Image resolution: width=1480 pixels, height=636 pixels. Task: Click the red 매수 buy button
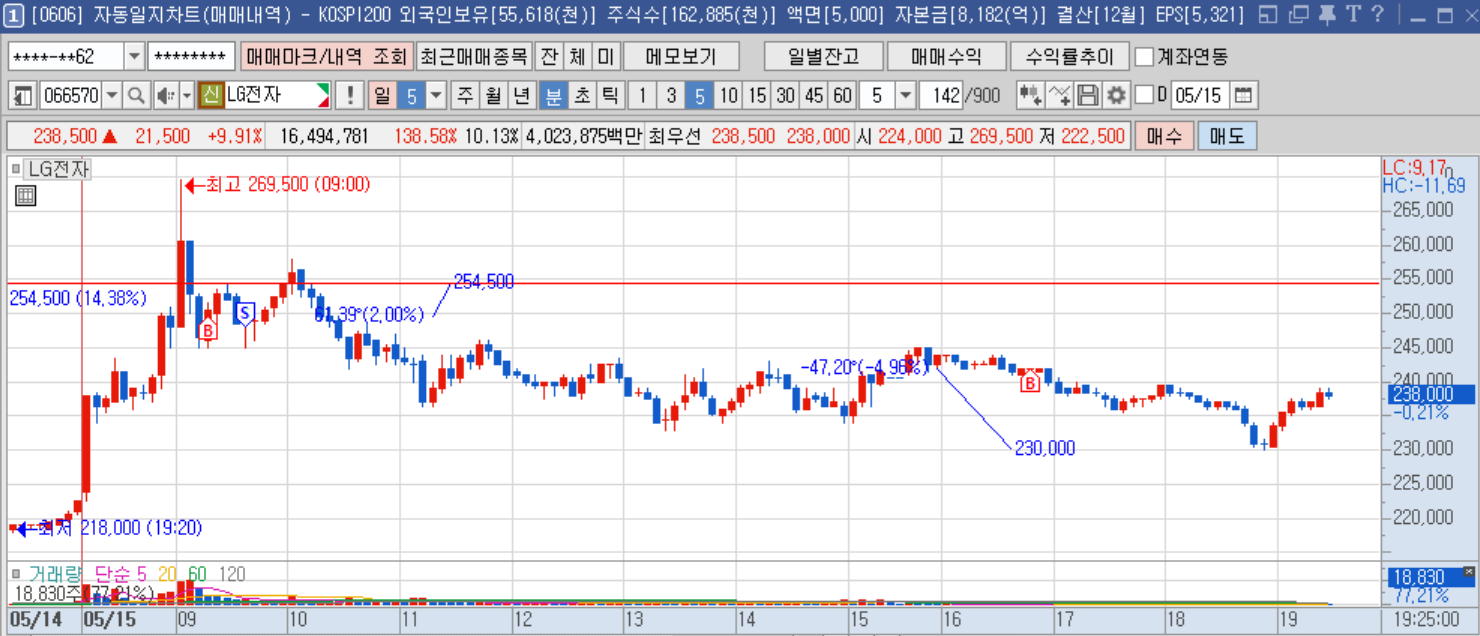tap(1164, 136)
